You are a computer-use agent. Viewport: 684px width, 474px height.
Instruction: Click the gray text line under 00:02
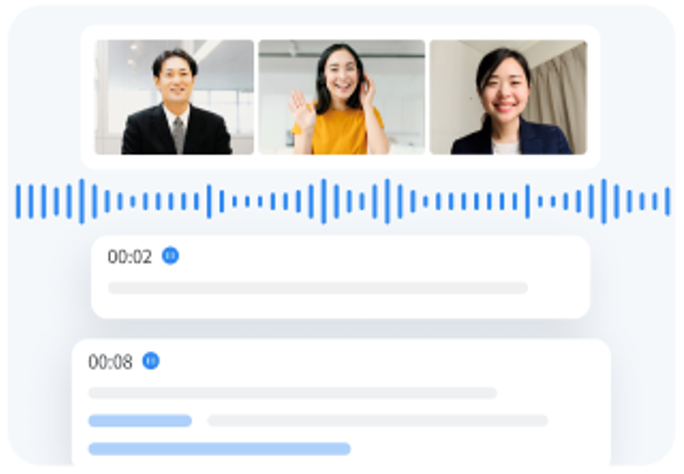click(318, 288)
